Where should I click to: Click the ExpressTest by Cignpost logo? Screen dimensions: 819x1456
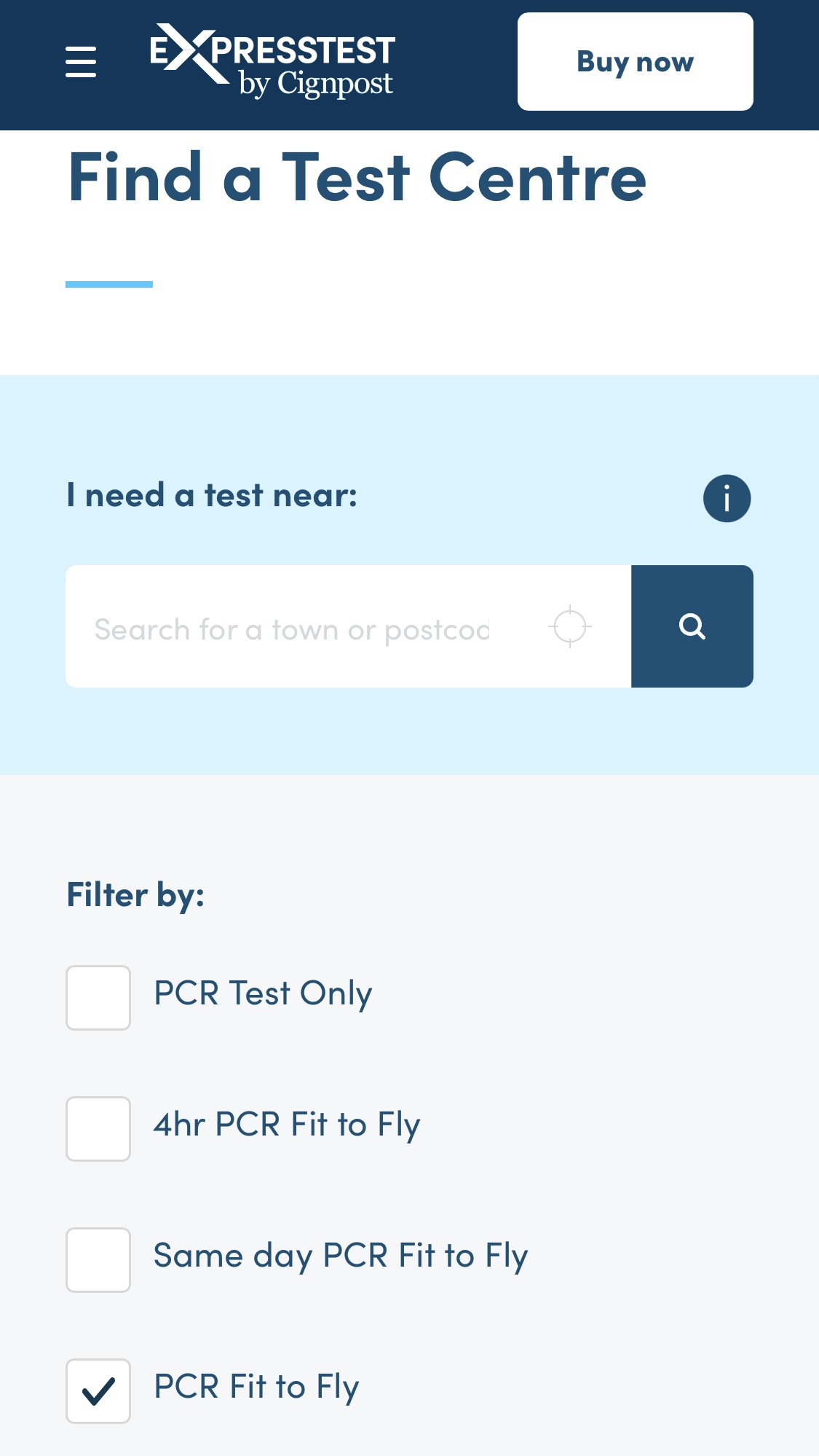coord(273,61)
